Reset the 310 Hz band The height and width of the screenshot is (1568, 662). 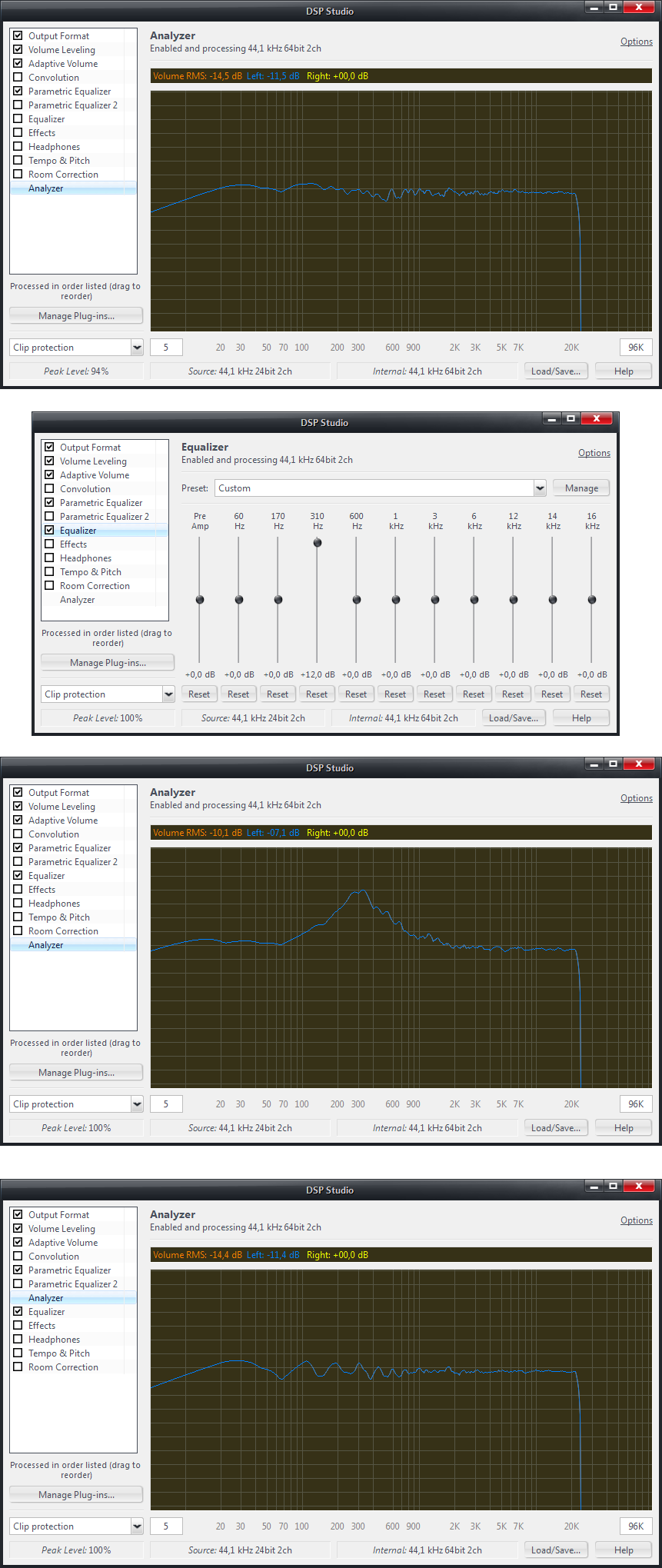317,694
